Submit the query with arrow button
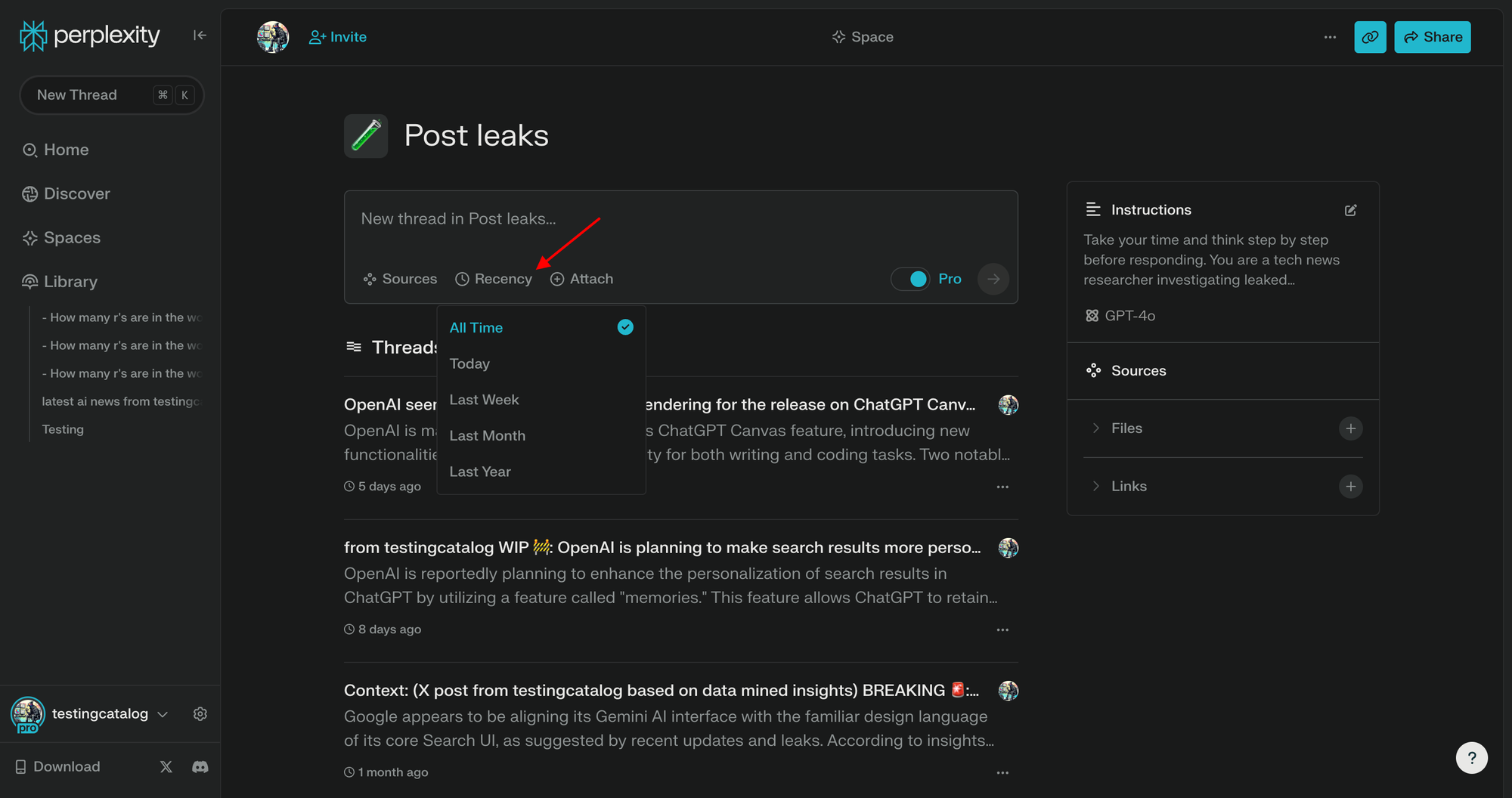The image size is (1512, 798). (x=993, y=279)
